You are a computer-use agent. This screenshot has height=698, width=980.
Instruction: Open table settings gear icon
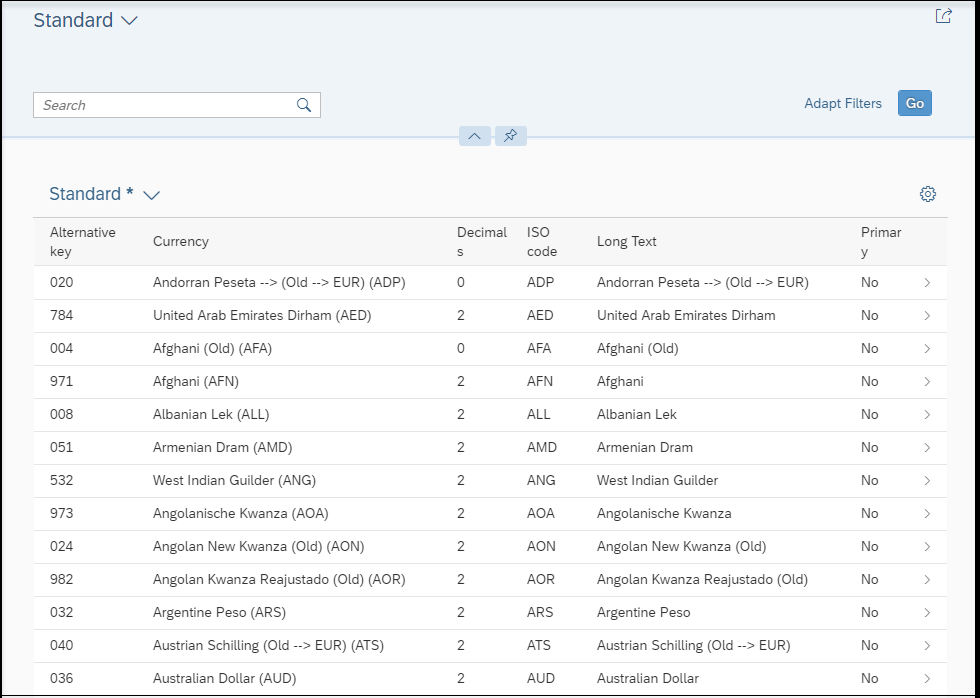[x=928, y=194]
